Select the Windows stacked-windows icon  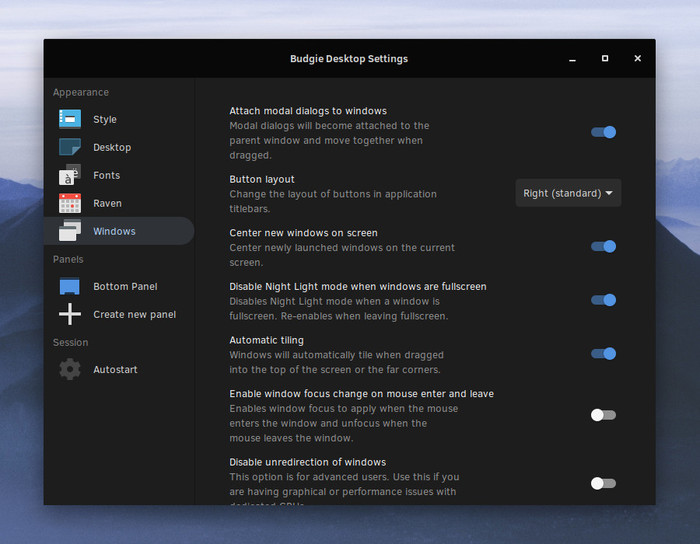click(70, 231)
